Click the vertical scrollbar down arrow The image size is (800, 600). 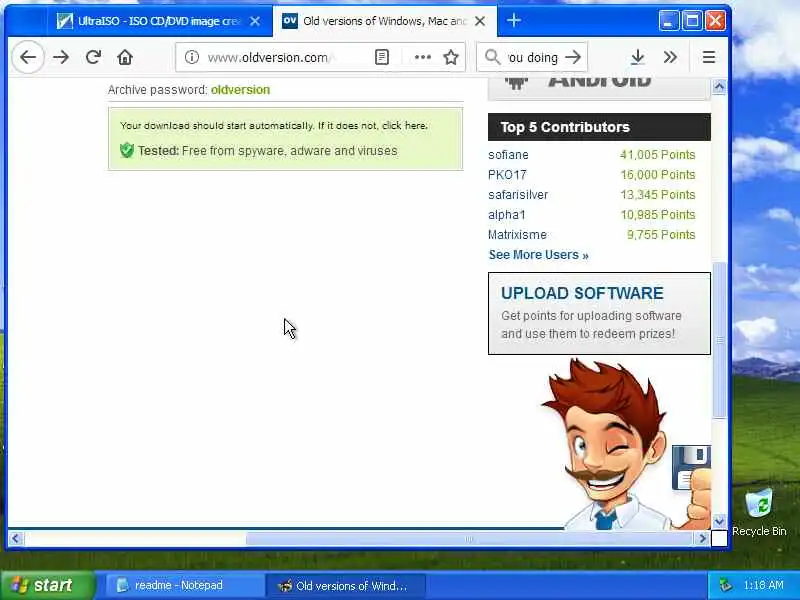pyautogui.click(x=719, y=521)
